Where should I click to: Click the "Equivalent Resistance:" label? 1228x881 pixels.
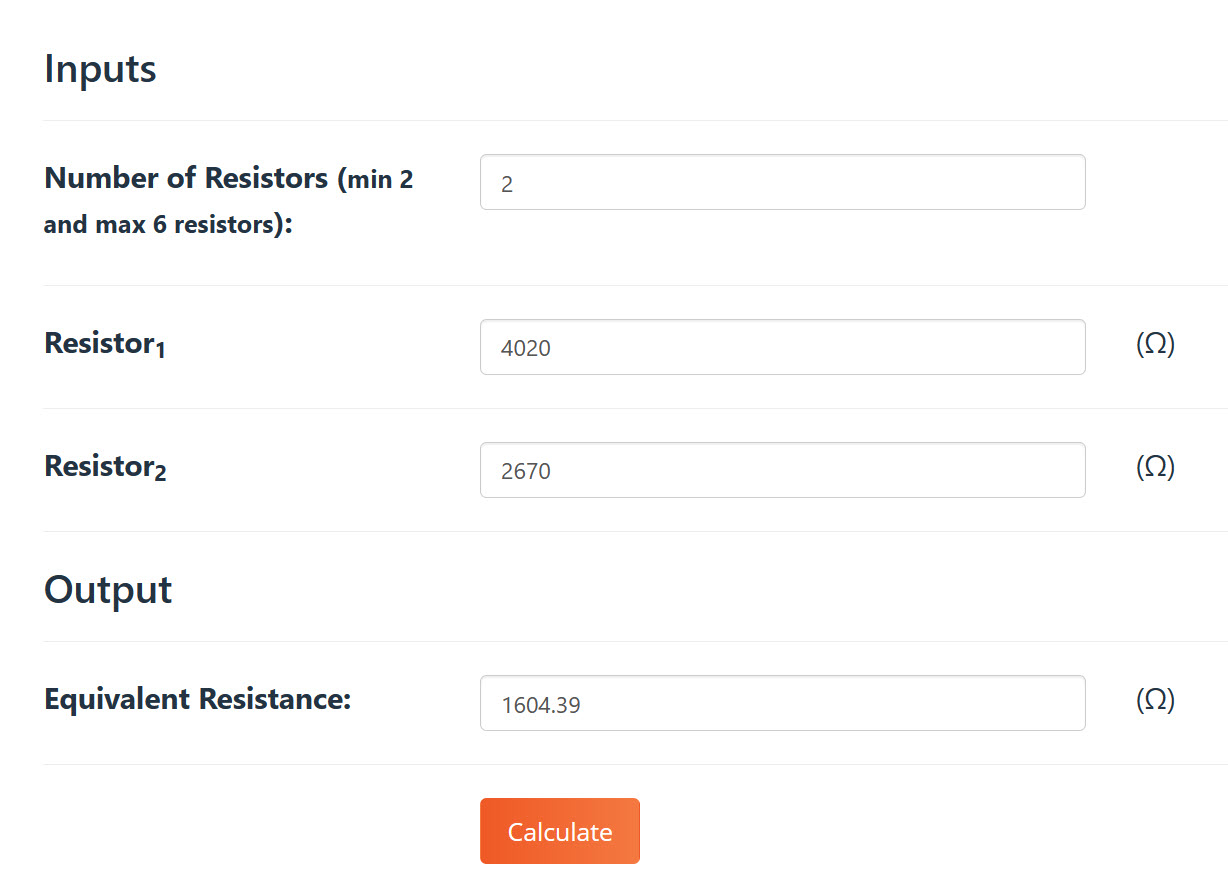click(198, 699)
